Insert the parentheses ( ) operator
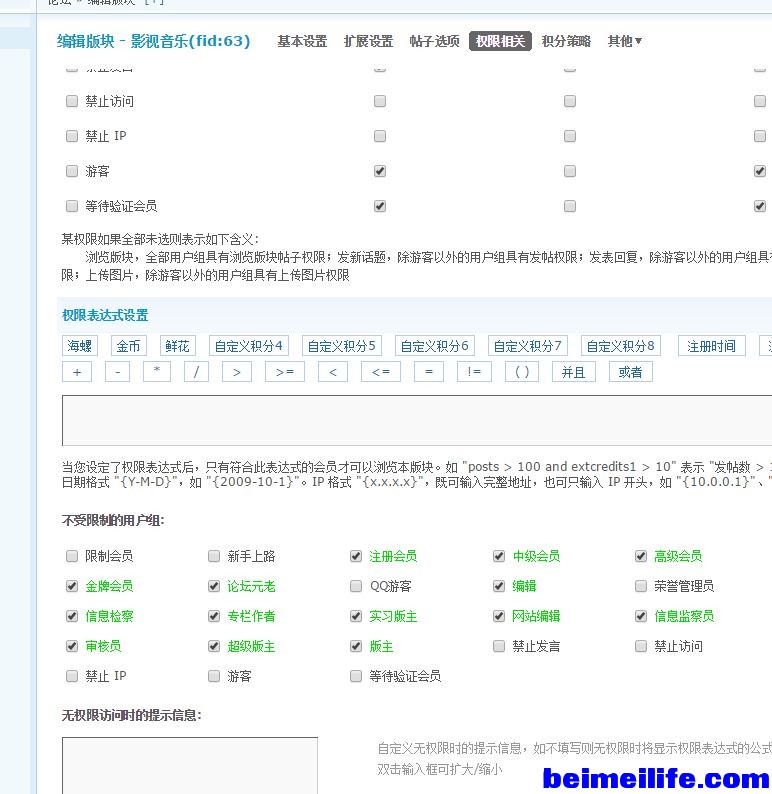 click(x=522, y=371)
